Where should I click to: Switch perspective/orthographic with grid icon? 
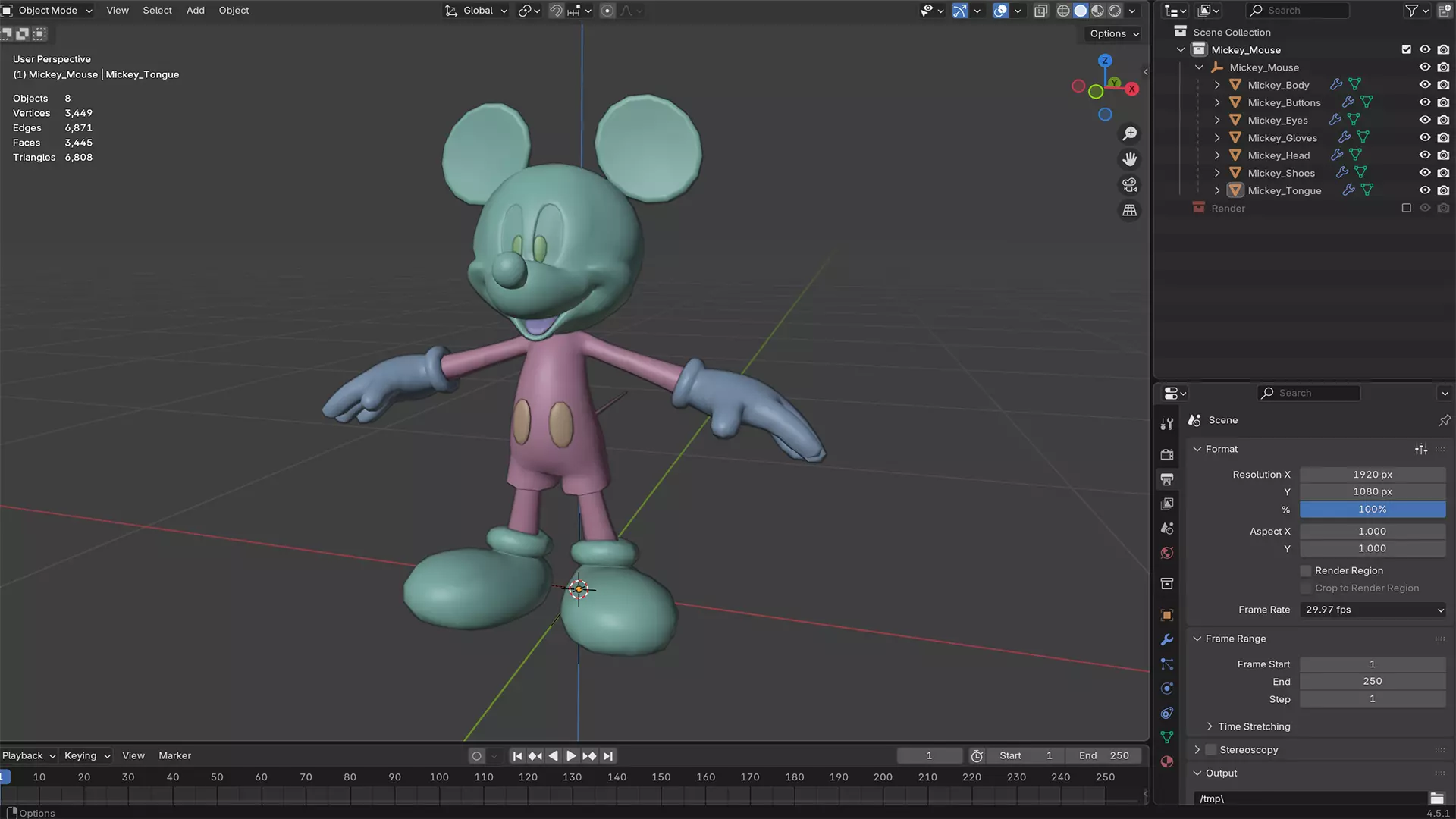tap(1130, 210)
